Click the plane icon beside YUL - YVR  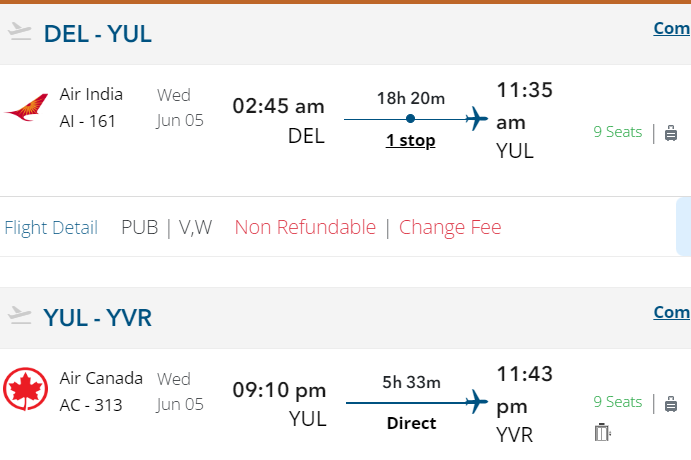click(x=20, y=316)
